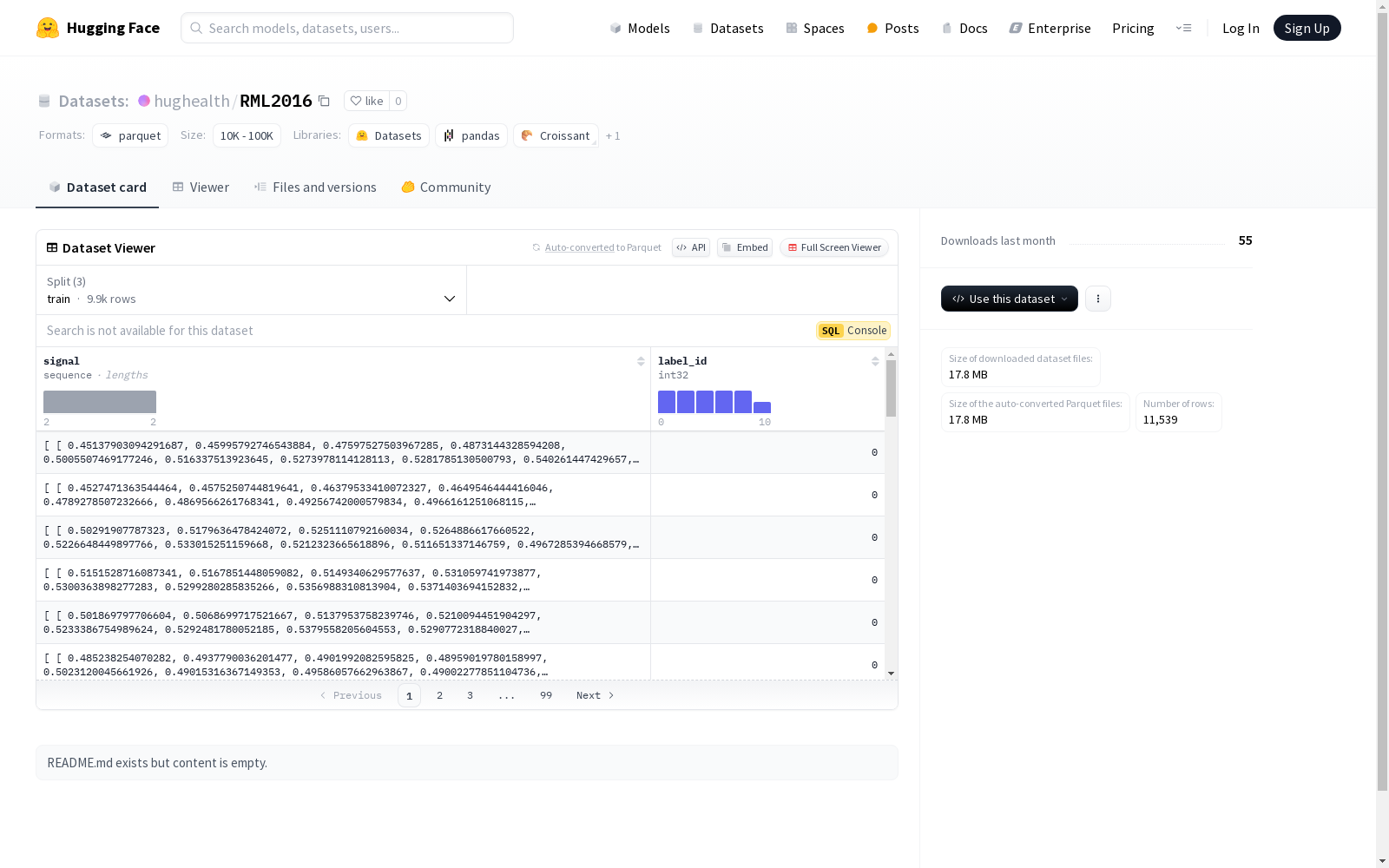Click the Sign Up button

click(x=1307, y=28)
